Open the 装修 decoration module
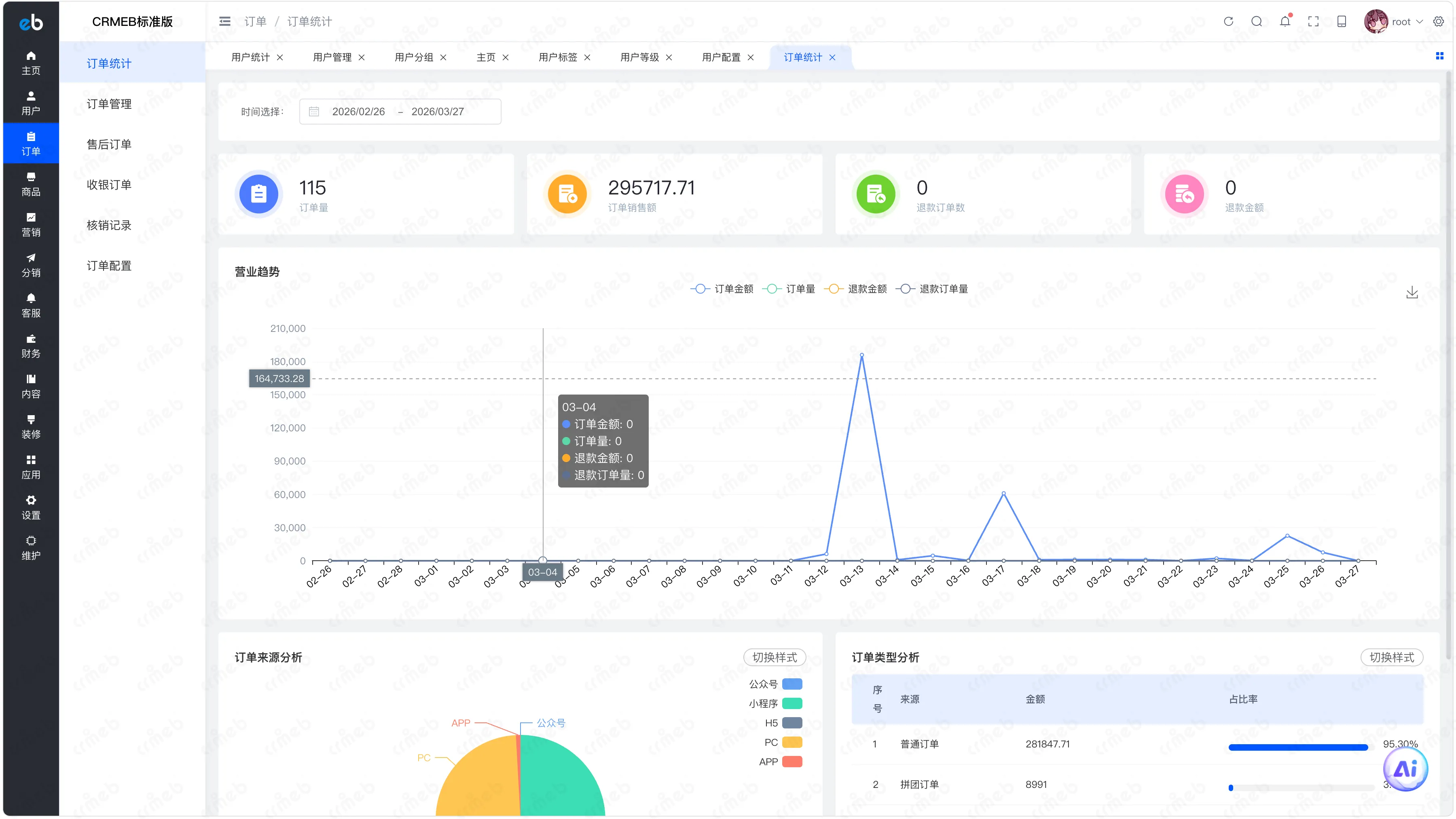 pos(30,426)
